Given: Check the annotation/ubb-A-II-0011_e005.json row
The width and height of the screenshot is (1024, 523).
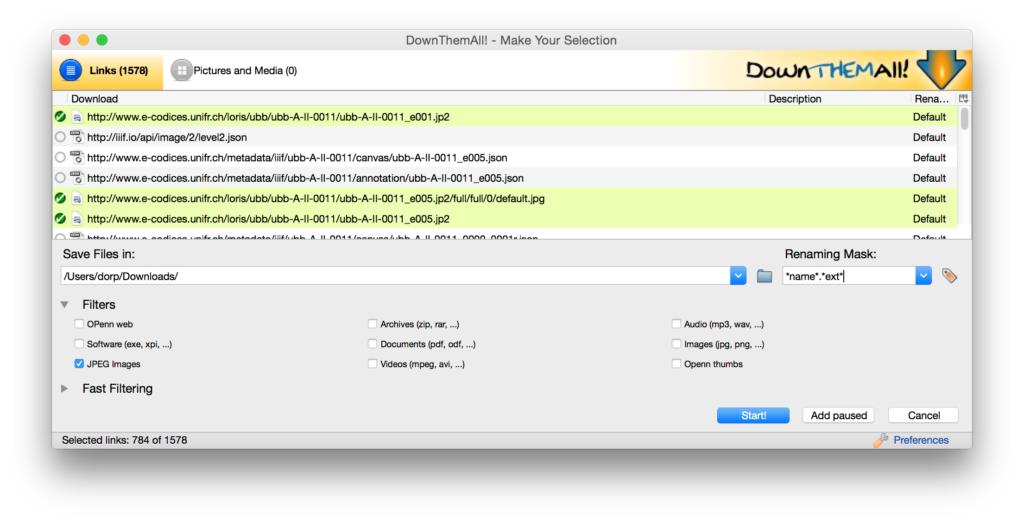Looking at the screenshot, I should tap(60, 178).
